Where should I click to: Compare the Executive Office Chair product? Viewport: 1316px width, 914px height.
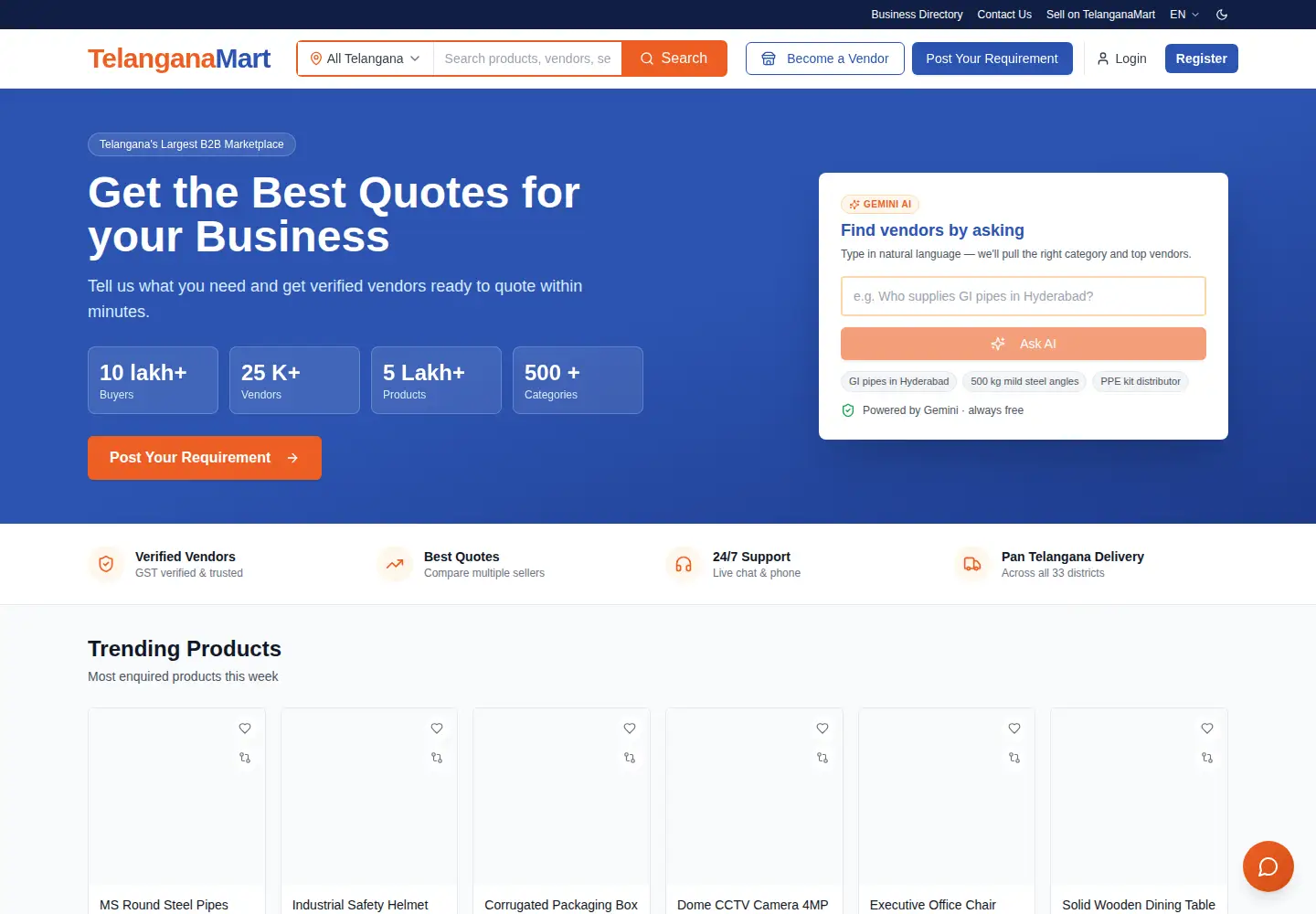pos(1014,758)
